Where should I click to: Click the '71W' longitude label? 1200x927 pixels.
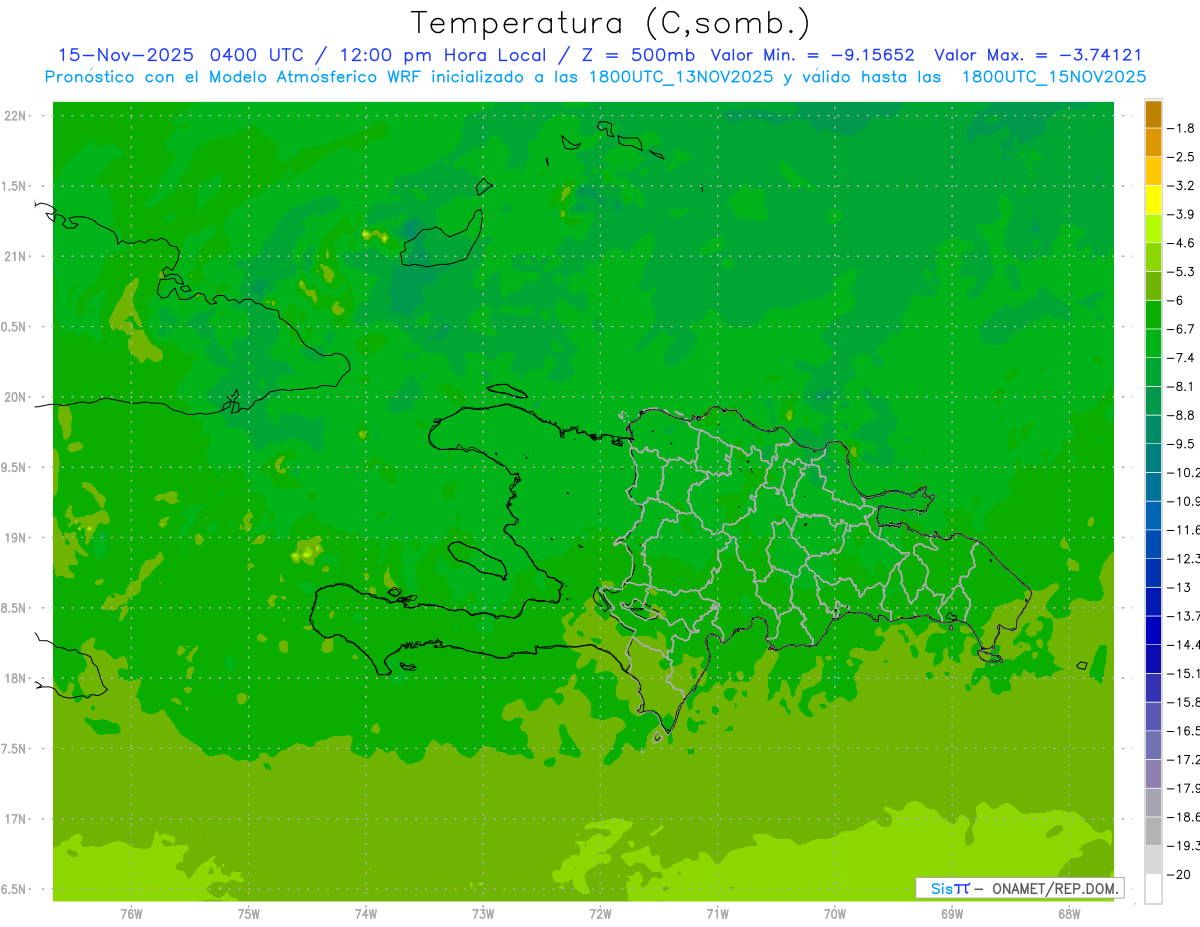pyautogui.click(x=717, y=914)
